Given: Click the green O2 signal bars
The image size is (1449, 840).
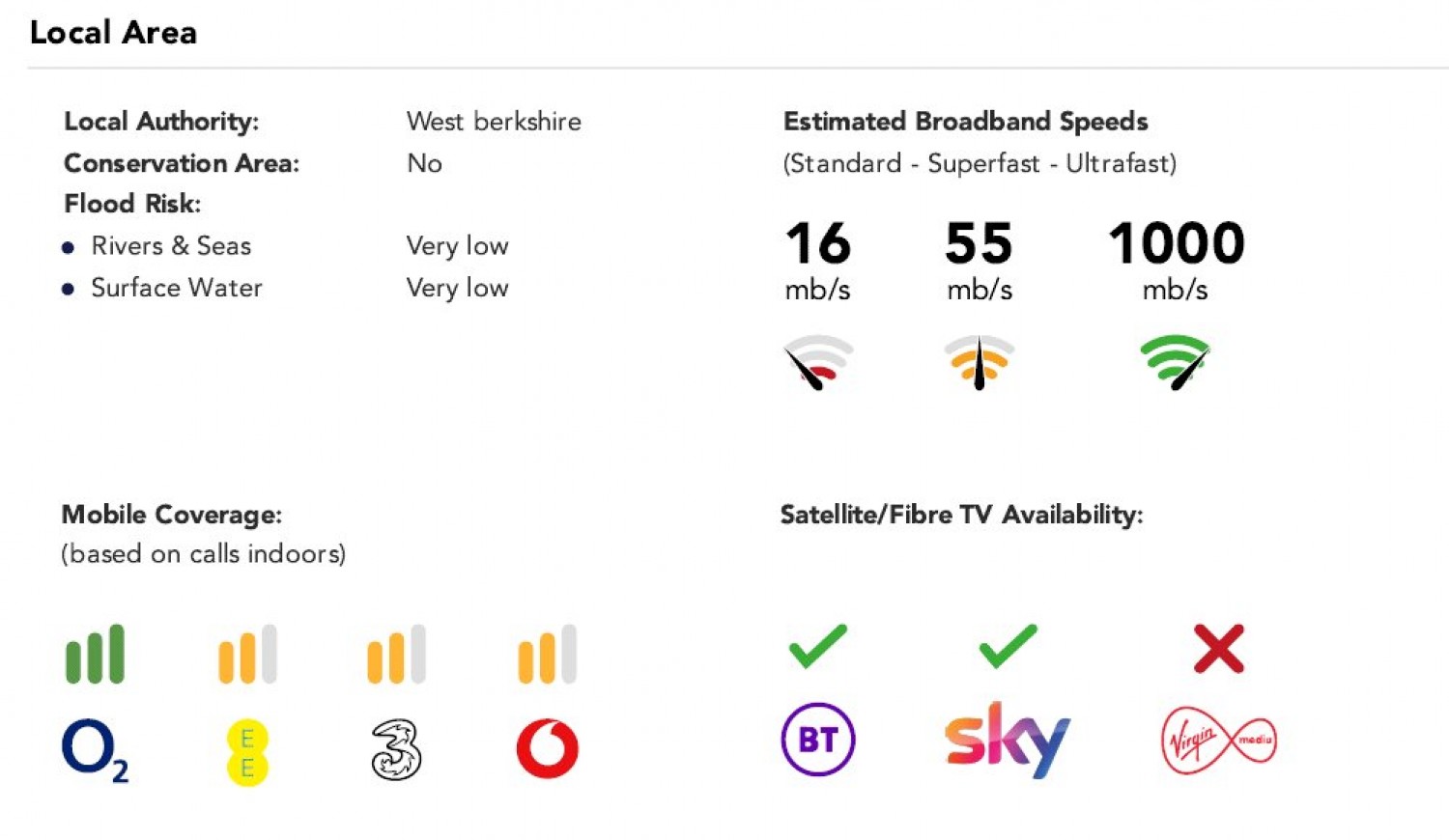Looking at the screenshot, I should pos(95,655).
